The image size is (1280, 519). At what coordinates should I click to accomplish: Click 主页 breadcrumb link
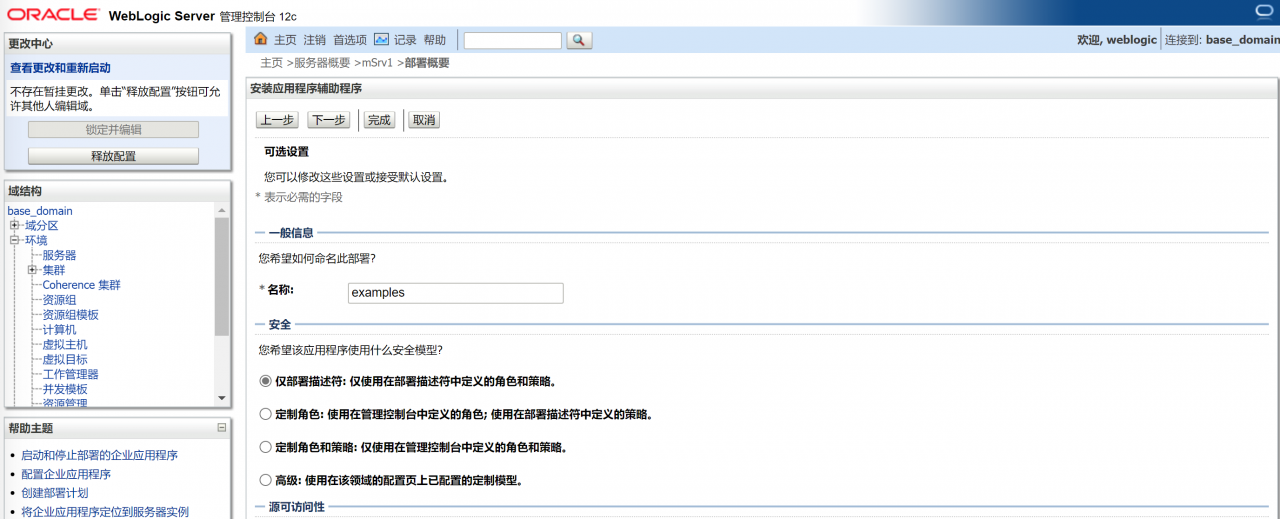click(x=272, y=63)
